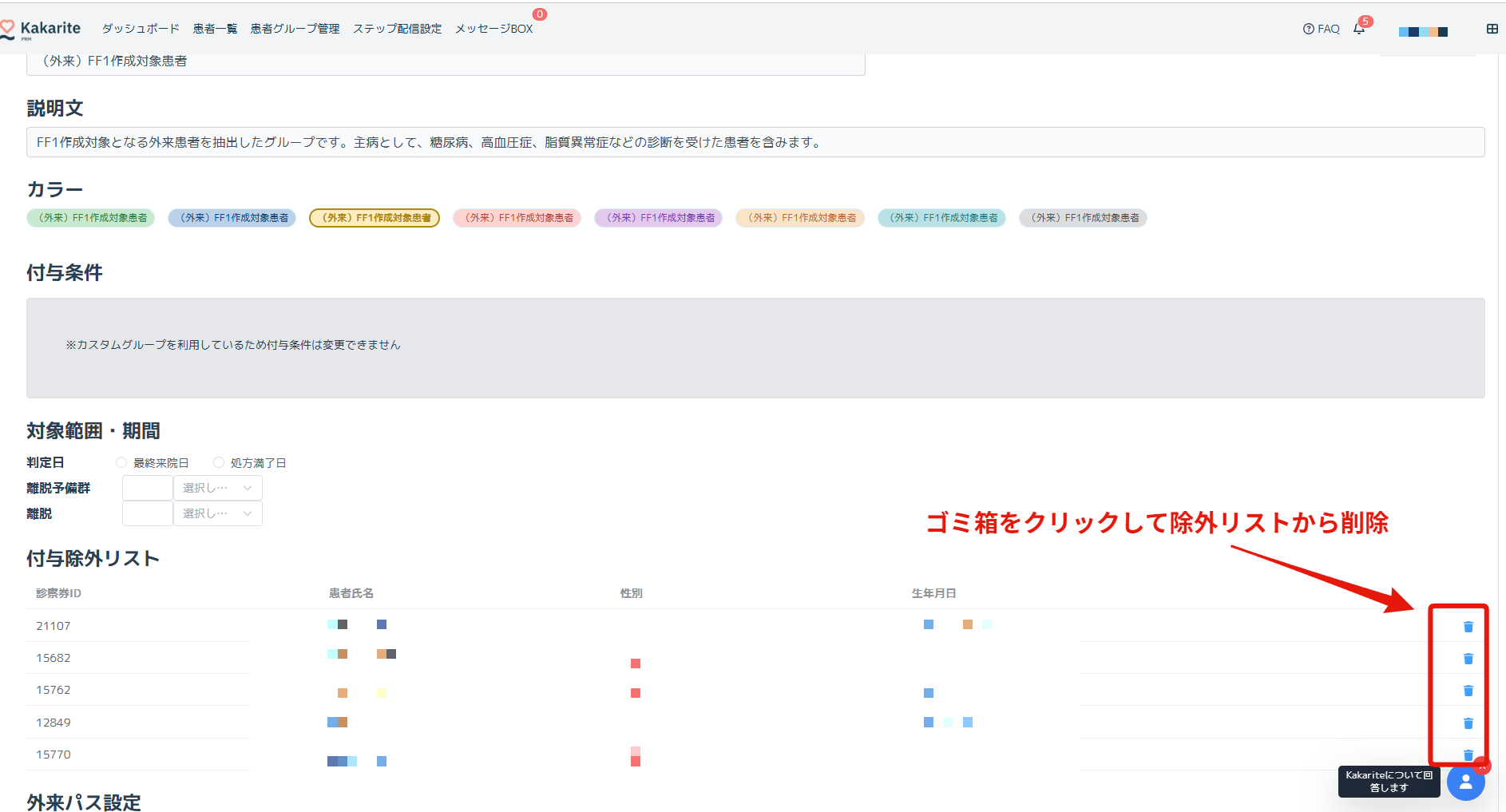
Task: Expand the 離脱予備群 unit dropdown
Action: 217,488
